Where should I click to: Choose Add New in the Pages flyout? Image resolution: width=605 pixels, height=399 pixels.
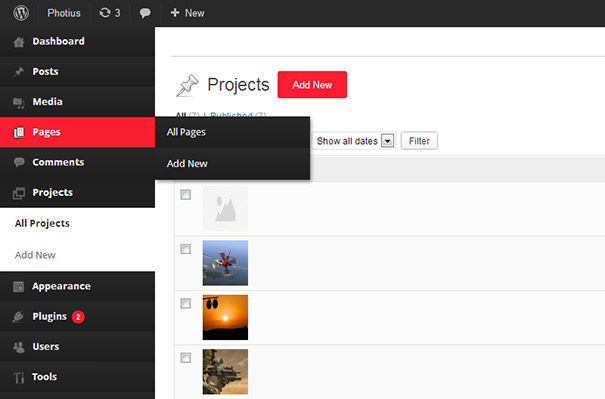[x=232, y=164]
